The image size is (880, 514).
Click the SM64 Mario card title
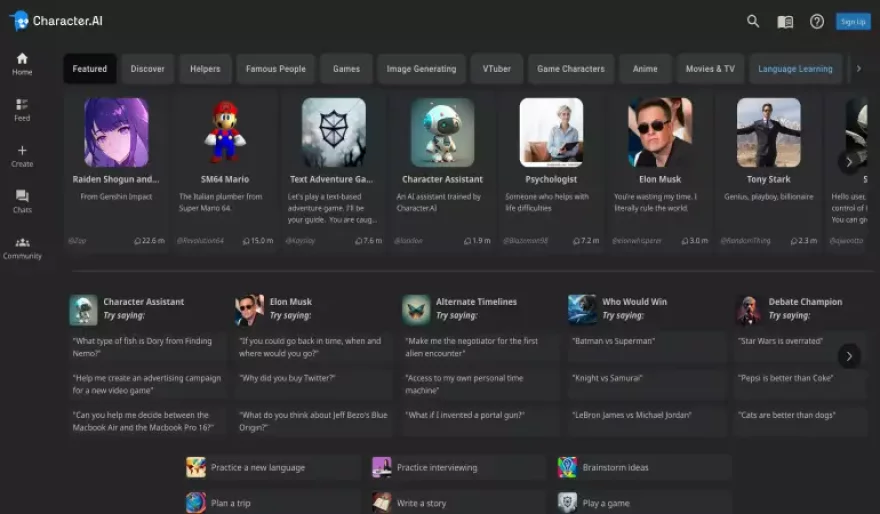click(225, 180)
